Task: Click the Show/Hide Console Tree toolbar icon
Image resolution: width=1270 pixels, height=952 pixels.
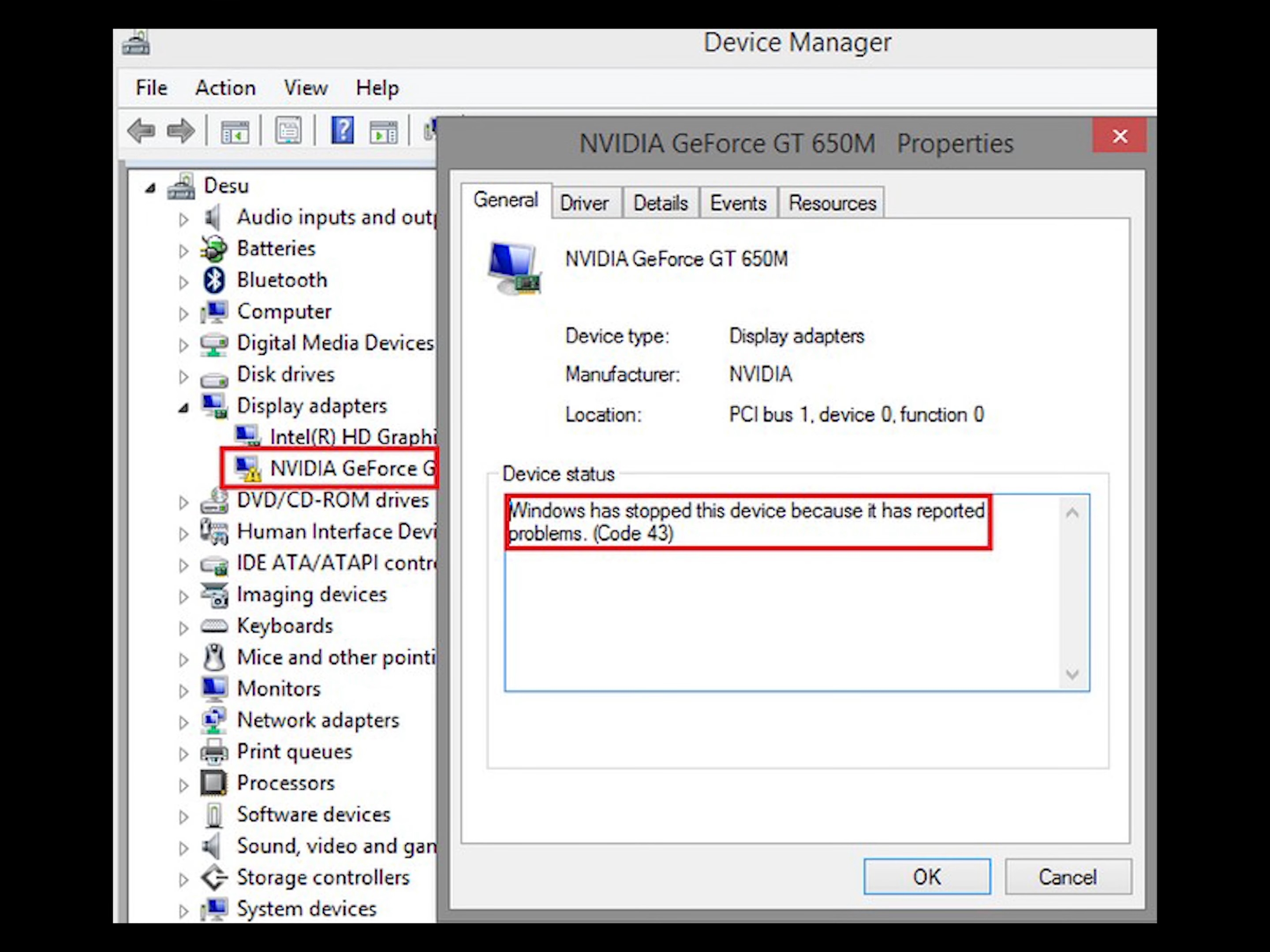Action: tap(235, 131)
